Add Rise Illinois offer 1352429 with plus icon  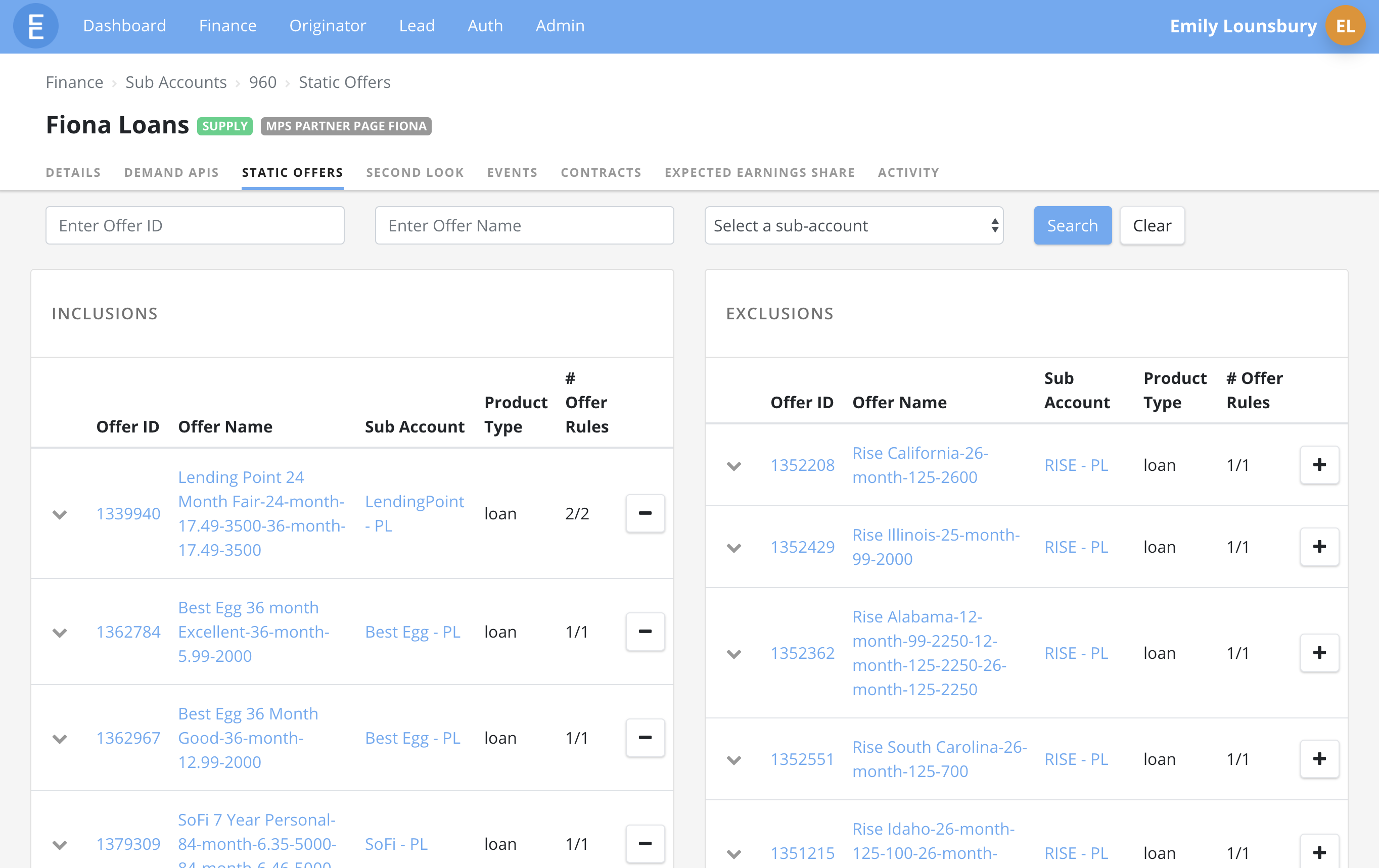click(x=1319, y=547)
